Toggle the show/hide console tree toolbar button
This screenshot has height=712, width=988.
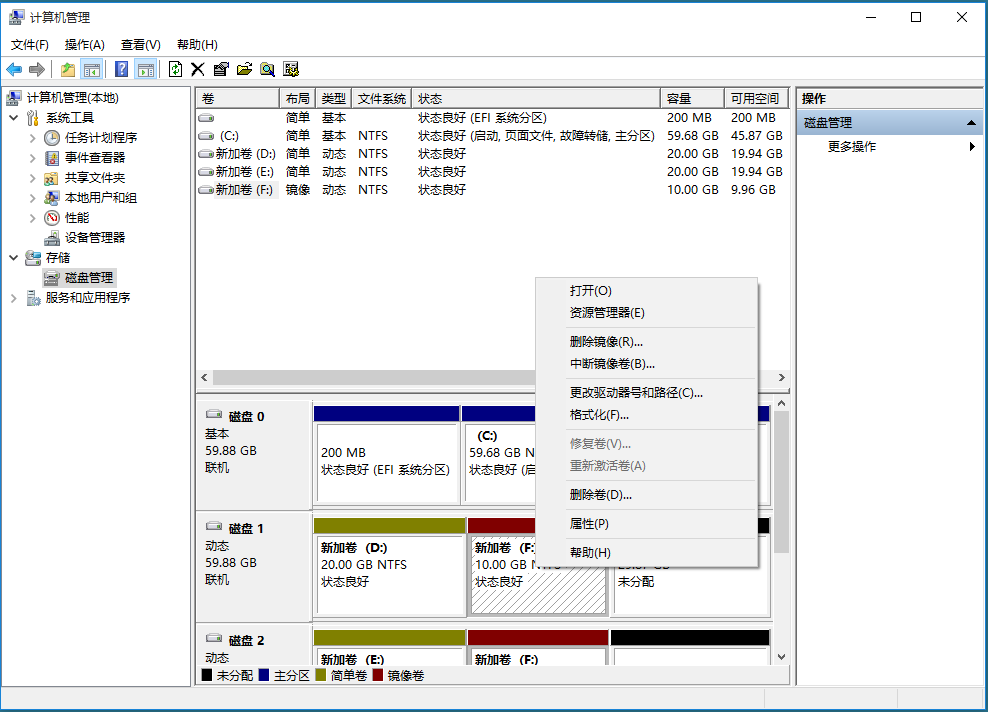point(92,69)
